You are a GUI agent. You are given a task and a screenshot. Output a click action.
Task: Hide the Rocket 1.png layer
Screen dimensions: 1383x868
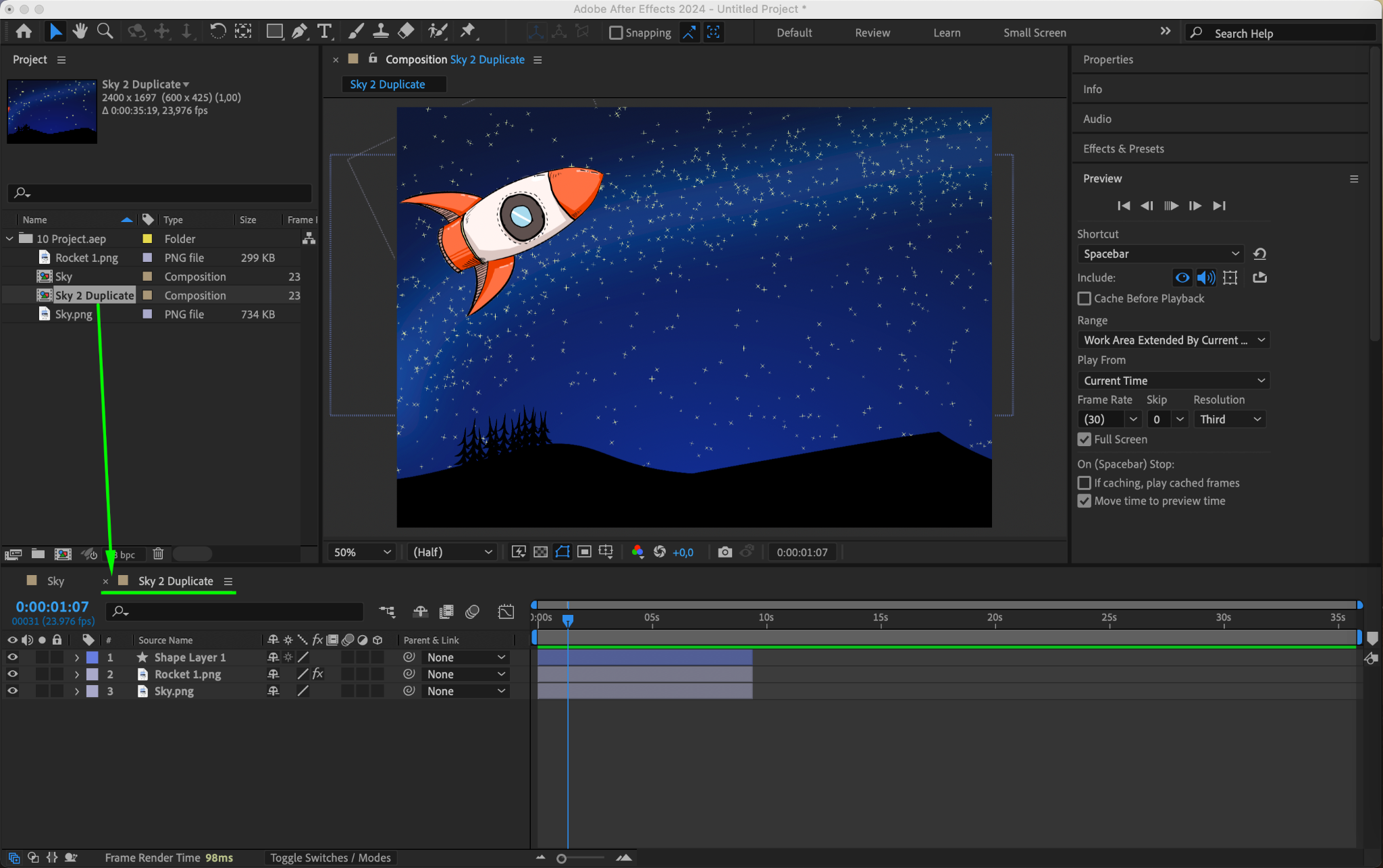pyautogui.click(x=12, y=674)
